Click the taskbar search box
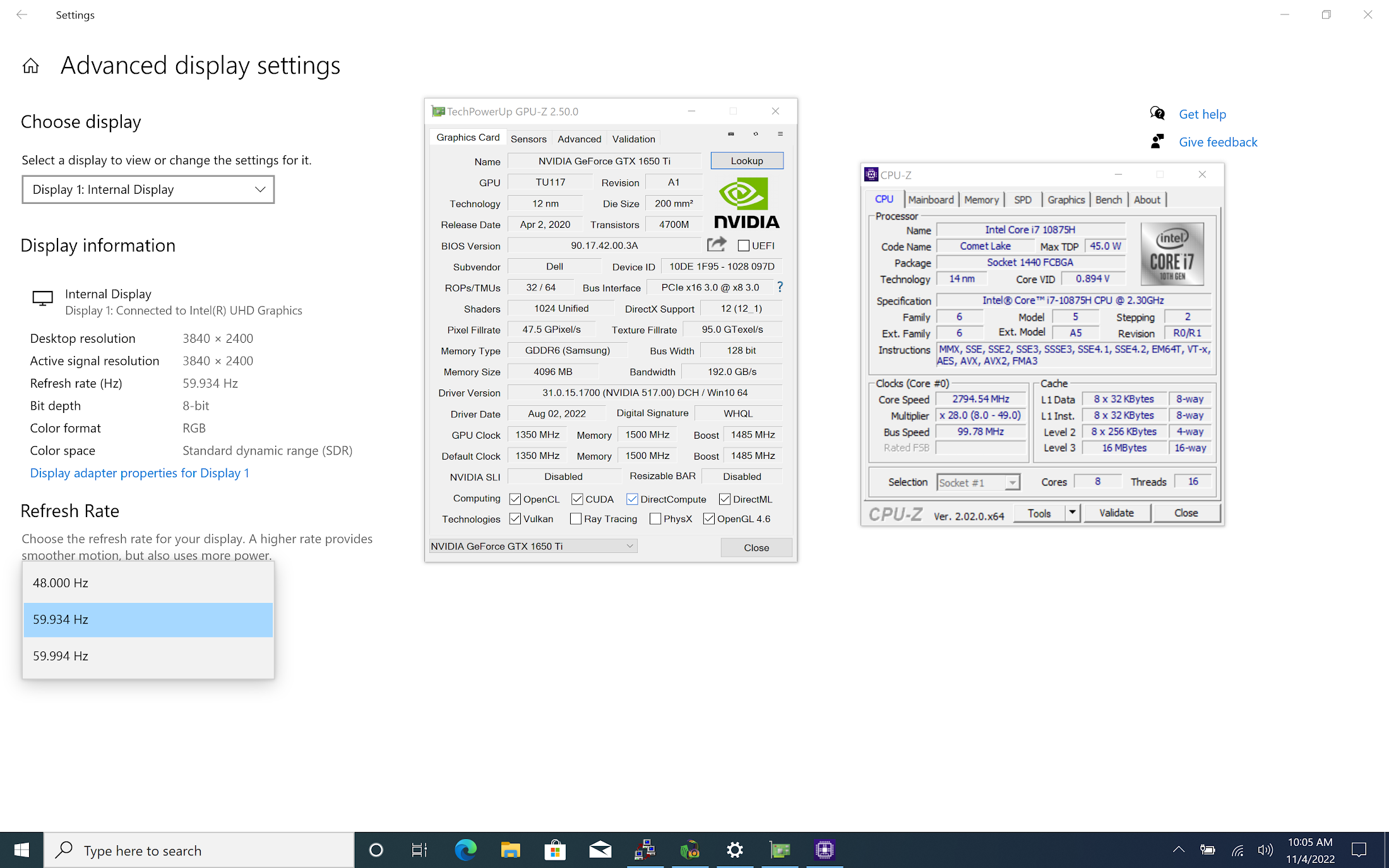This screenshot has height=868, width=1389. (199, 850)
